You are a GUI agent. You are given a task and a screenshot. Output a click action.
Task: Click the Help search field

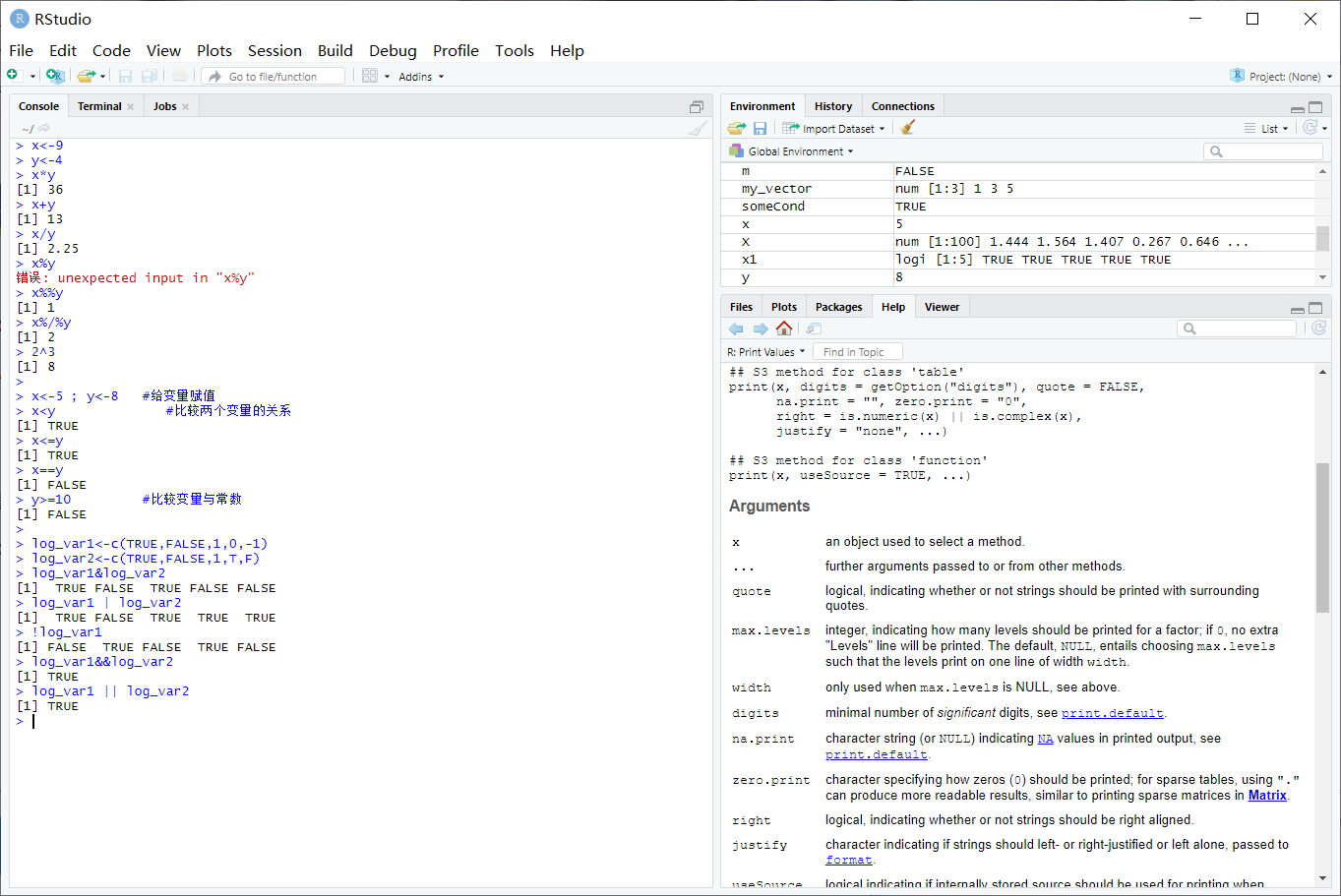click(1238, 329)
